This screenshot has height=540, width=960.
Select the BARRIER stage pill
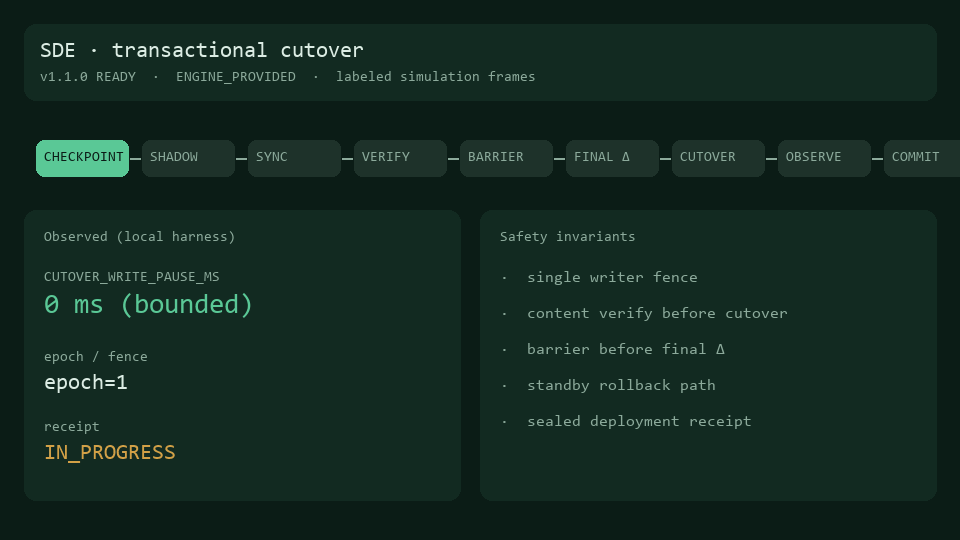[506, 158]
